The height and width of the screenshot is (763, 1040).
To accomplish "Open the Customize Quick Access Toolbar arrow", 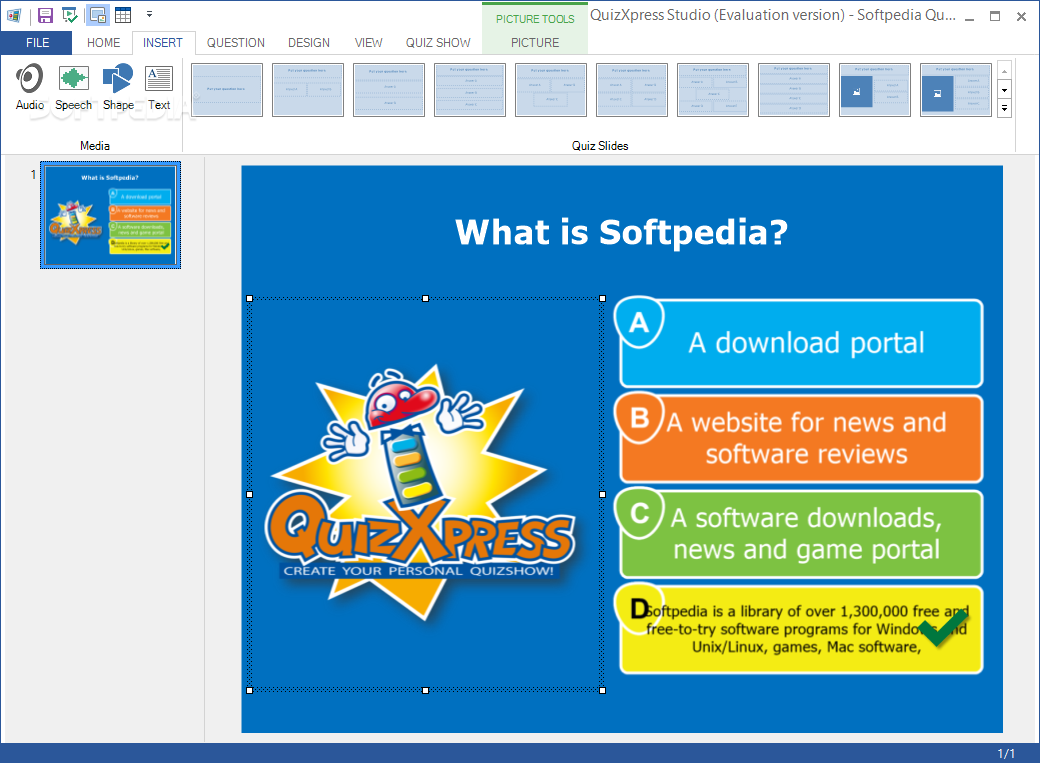I will pos(149,14).
